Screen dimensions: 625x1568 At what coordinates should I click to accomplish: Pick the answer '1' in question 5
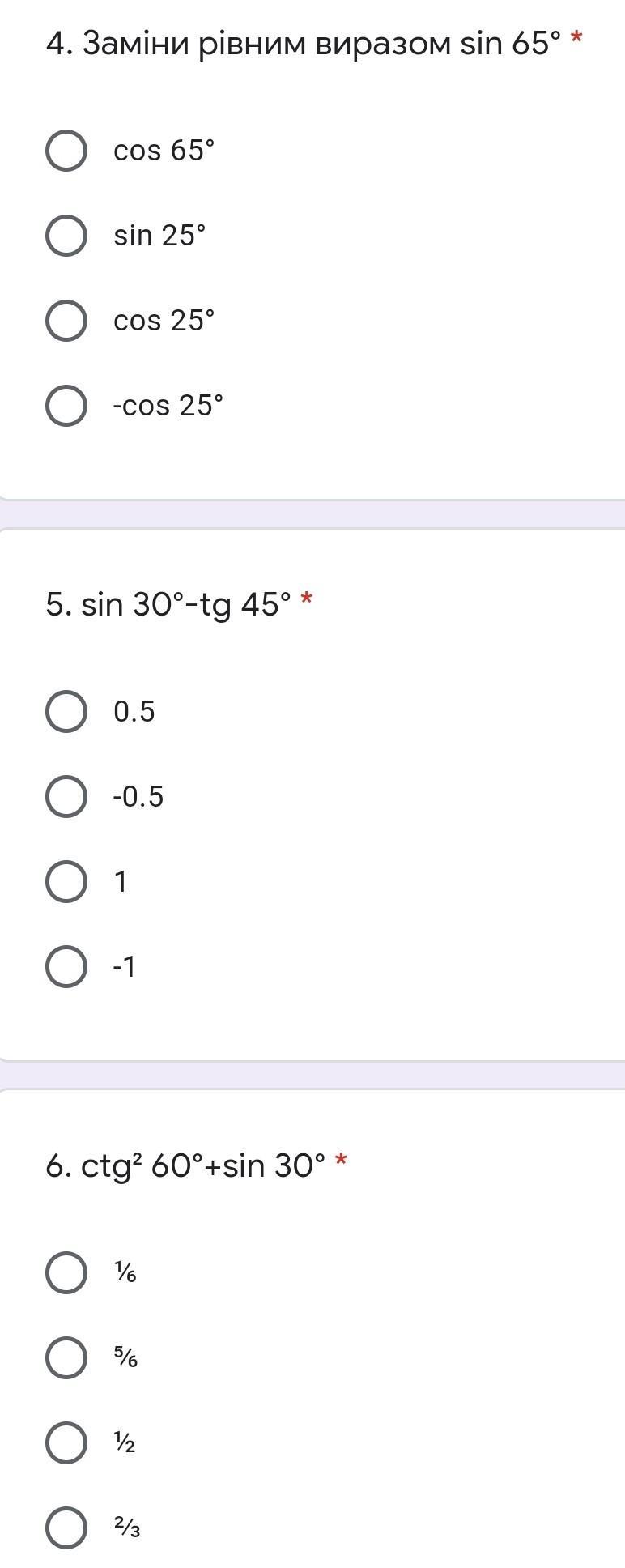tap(66, 882)
